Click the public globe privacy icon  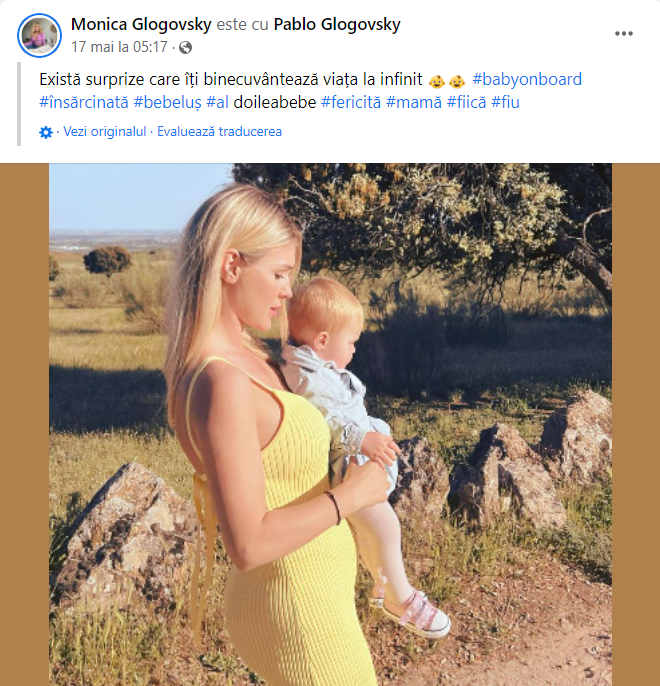pos(185,47)
